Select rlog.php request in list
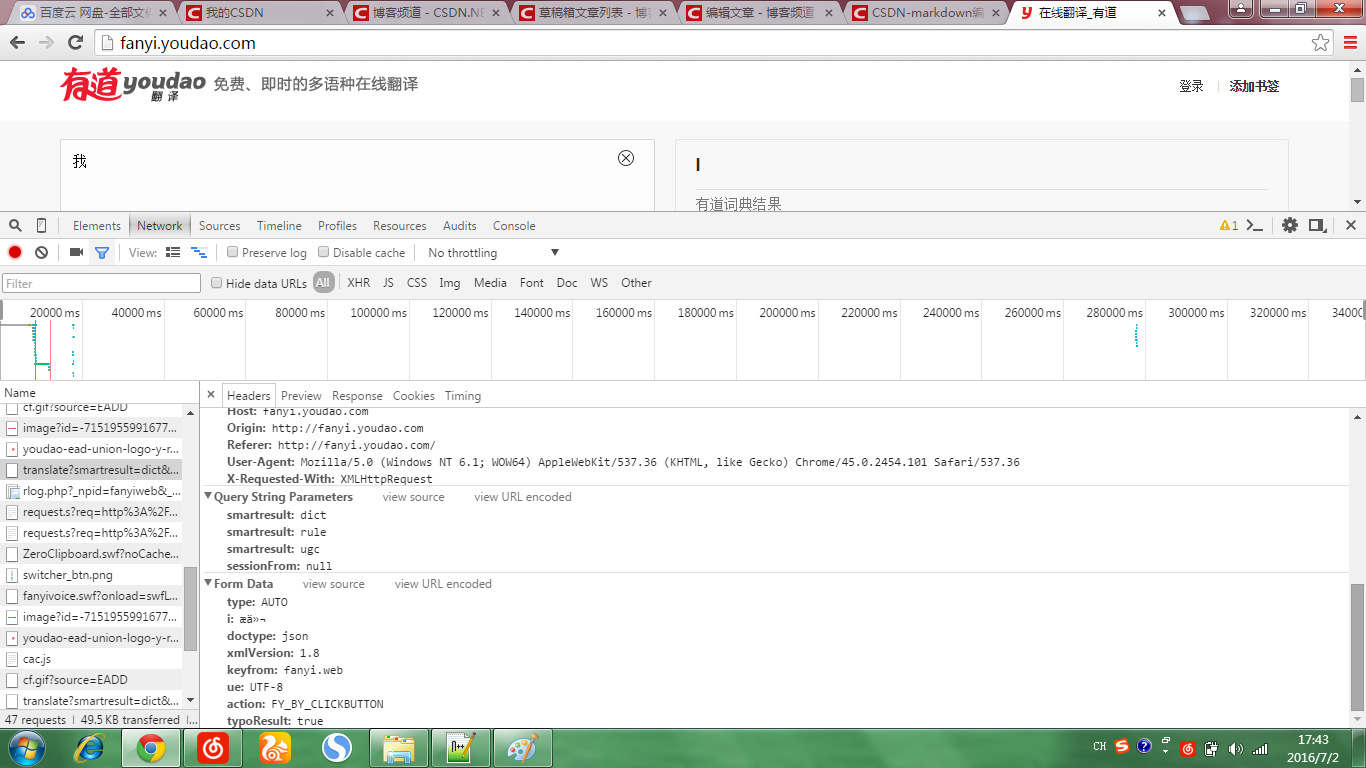This screenshot has height=768, width=1366. (x=91, y=491)
